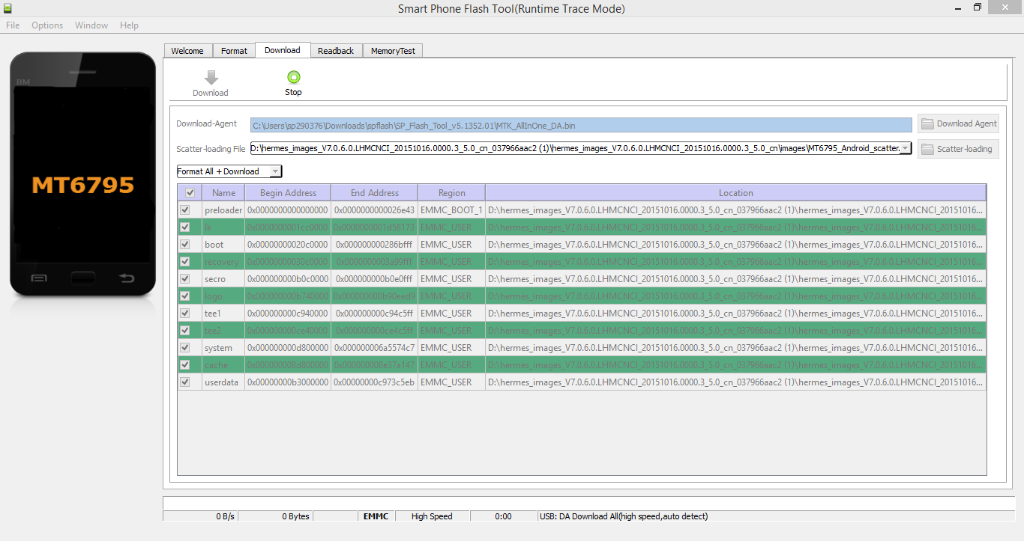1024x541 pixels.
Task: Click the Download Agent folder icon
Action: coord(927,124)
